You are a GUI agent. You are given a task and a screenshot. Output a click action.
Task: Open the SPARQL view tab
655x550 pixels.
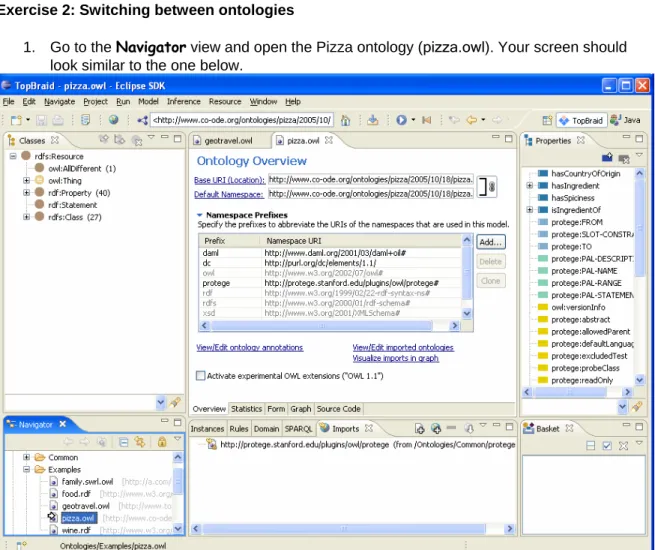click(298, 429)
